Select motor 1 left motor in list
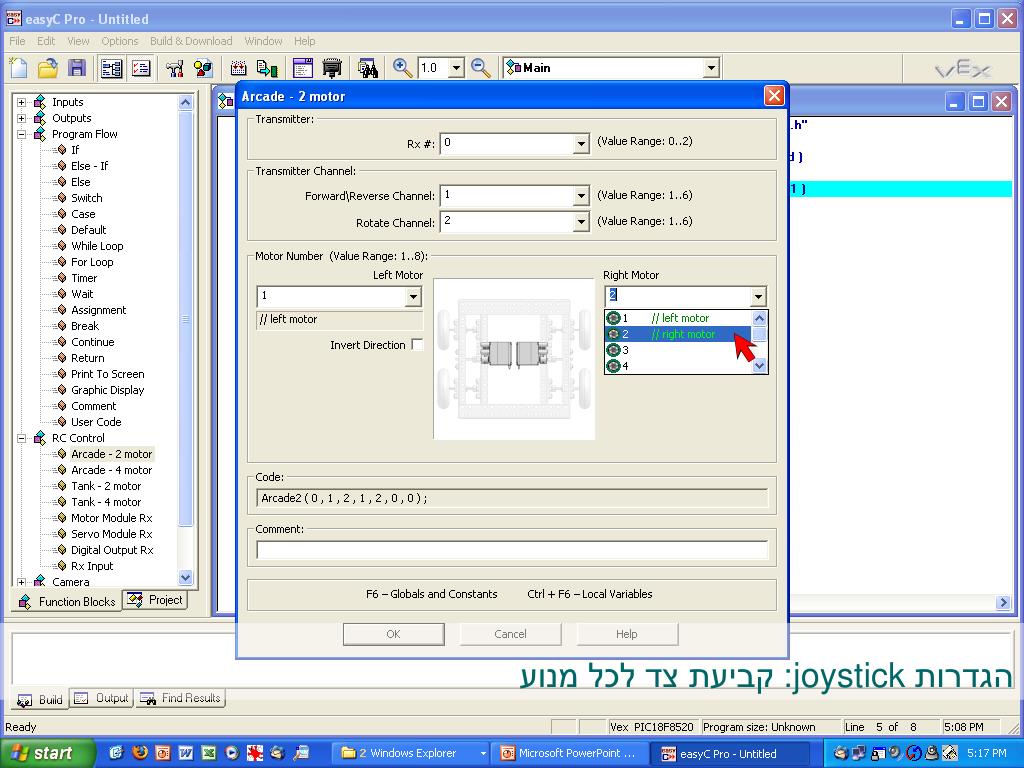This screenshot has height=768, width=1024. coord(678,318)
